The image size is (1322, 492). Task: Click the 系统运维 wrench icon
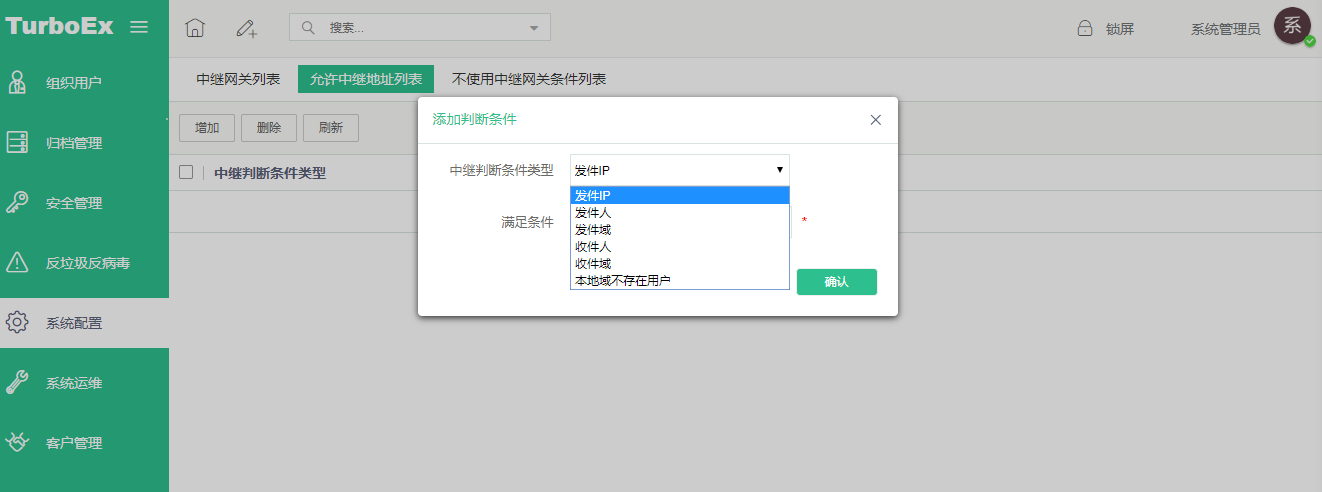coord(17,382)
